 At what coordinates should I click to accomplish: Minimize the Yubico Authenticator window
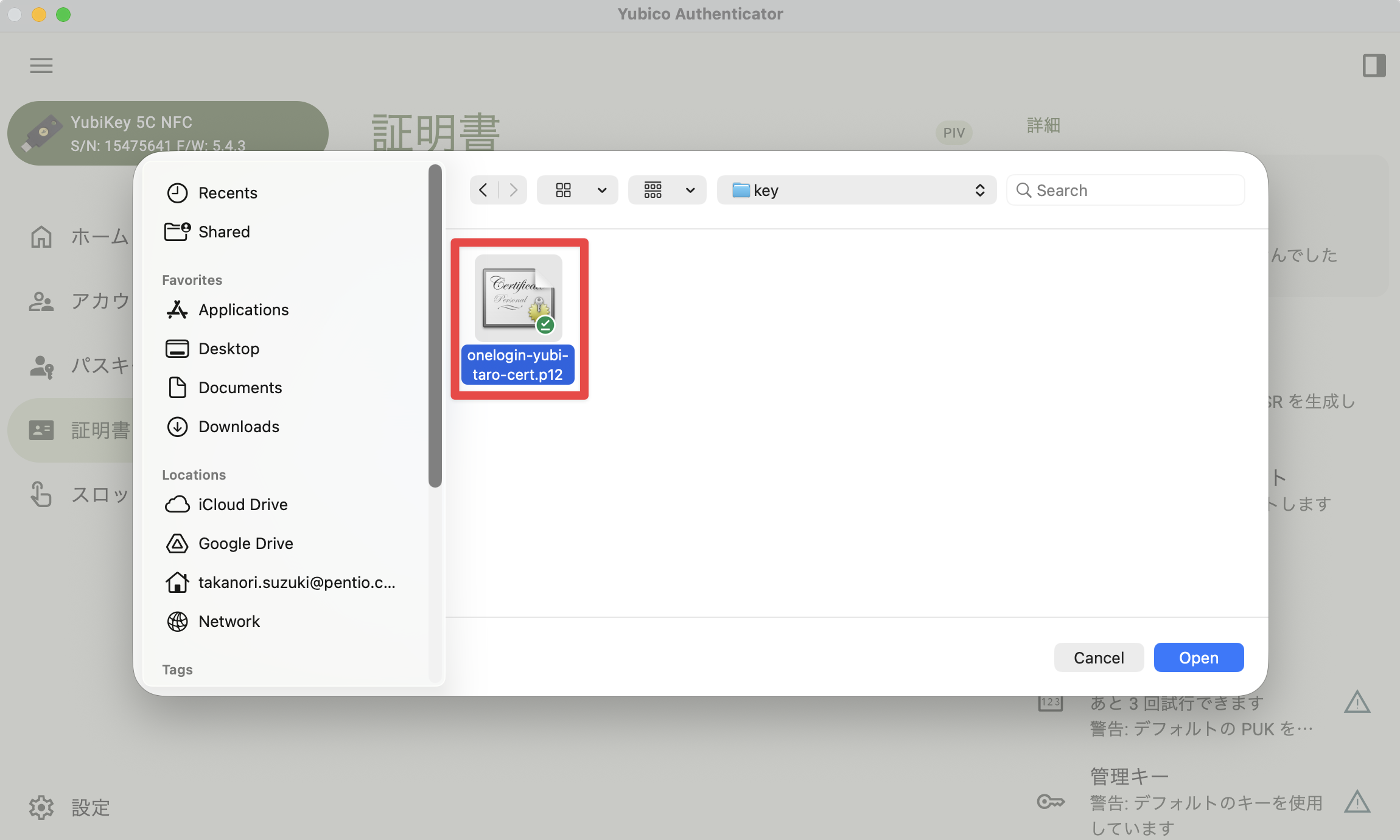pos(39,15)
